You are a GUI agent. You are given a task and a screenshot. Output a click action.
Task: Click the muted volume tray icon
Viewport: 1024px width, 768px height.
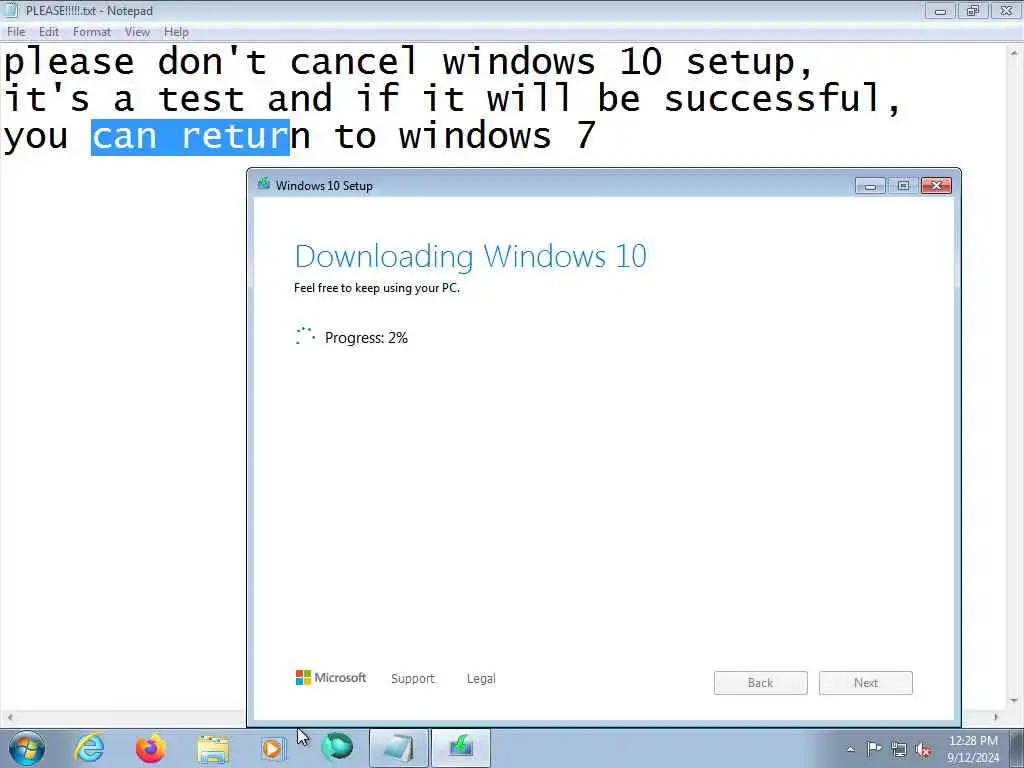923,750
